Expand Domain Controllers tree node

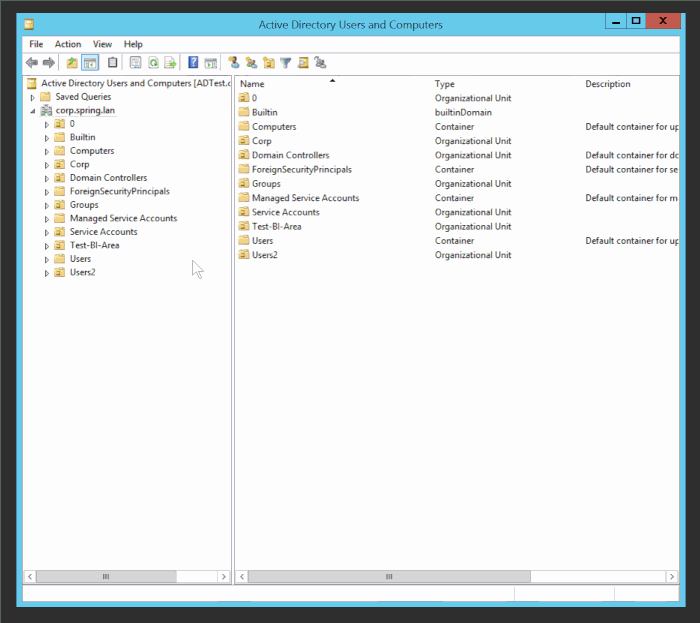(46, 179)
